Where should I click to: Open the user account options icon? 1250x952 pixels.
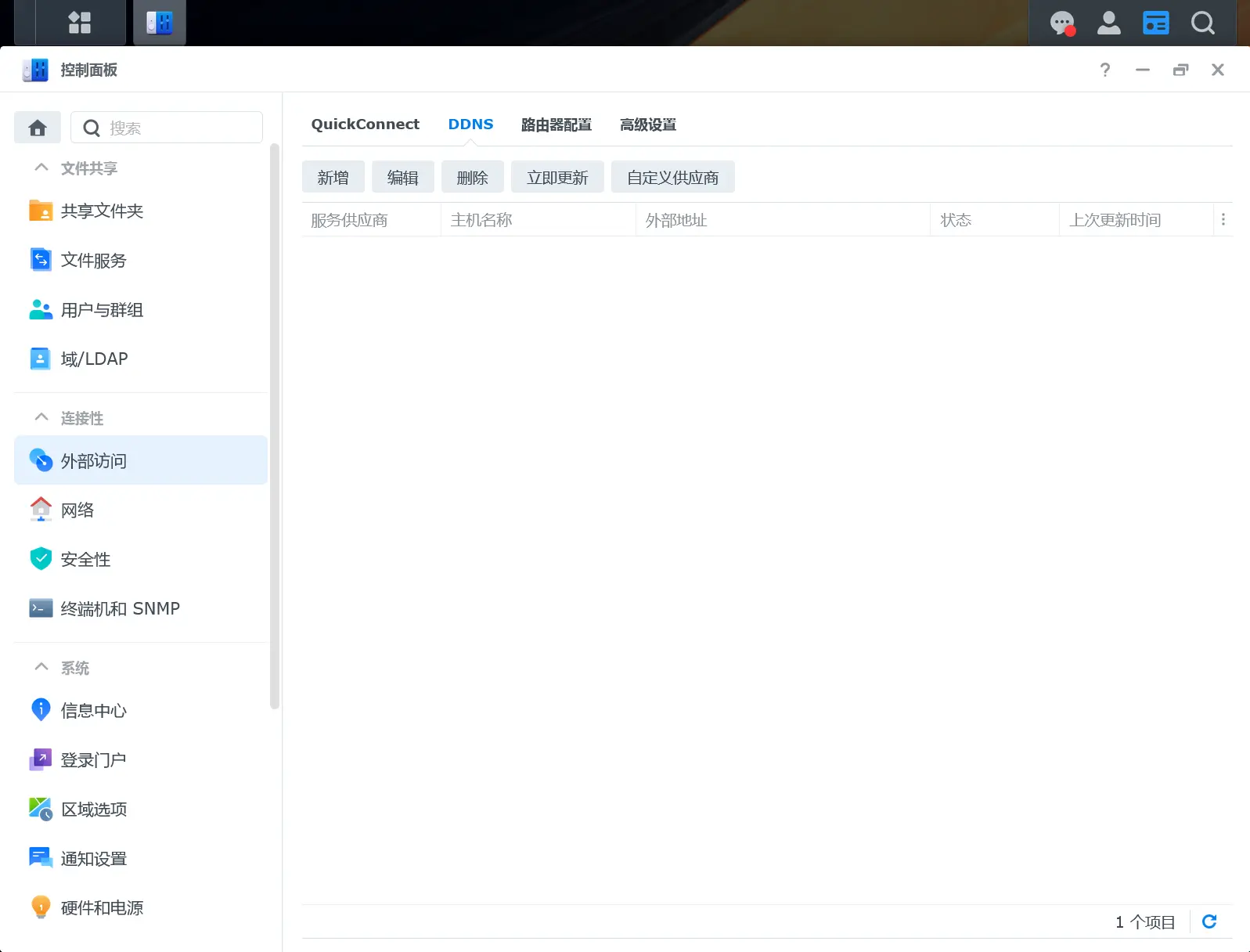[1108, 23]
